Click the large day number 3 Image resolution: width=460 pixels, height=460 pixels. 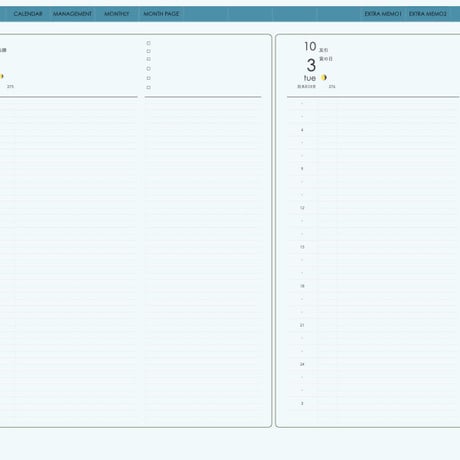click(311, 65)
